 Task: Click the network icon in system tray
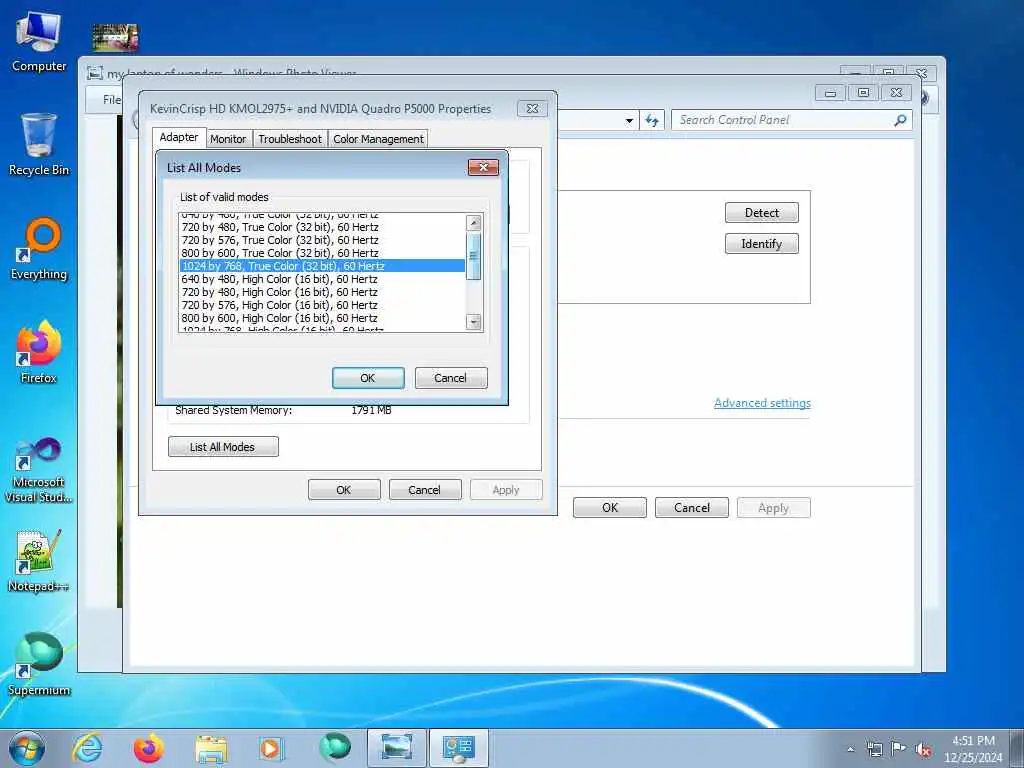tap(874, 750)
